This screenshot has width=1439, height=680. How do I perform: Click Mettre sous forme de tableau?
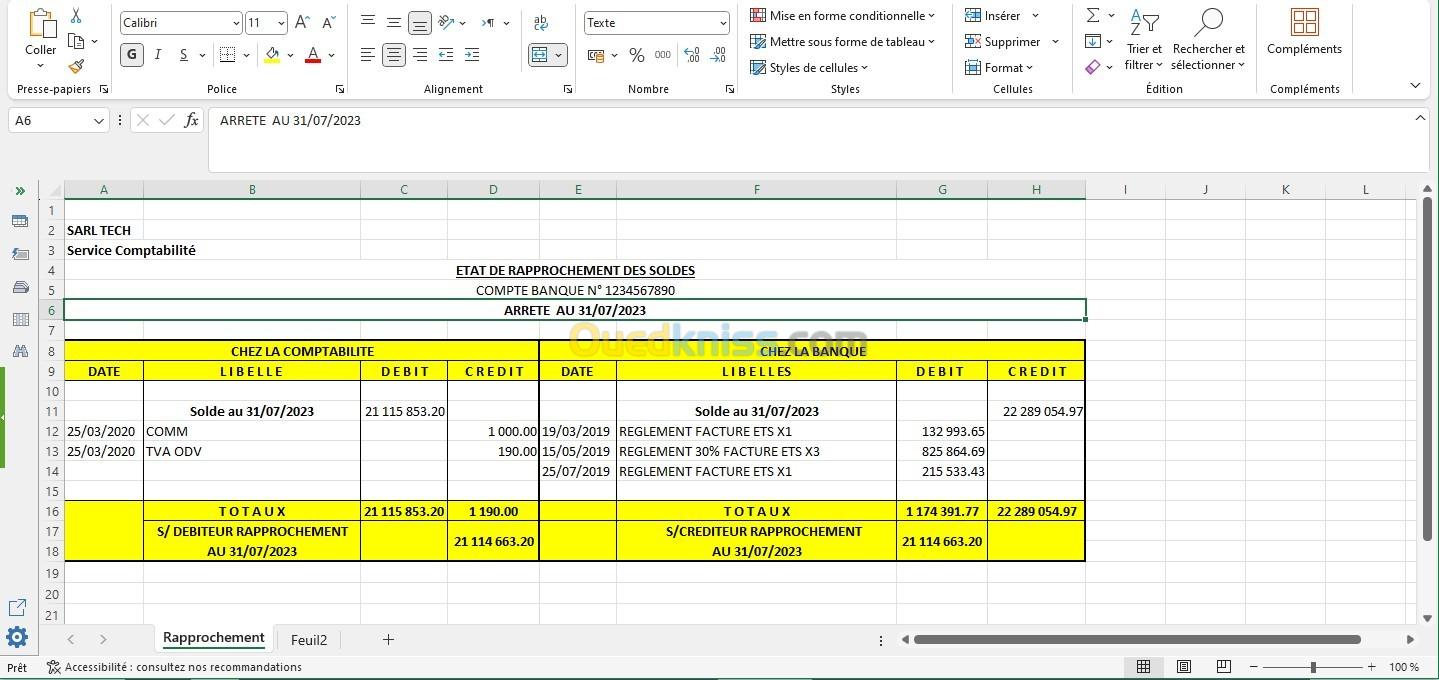pyautogui.click(x=843, y=42)
